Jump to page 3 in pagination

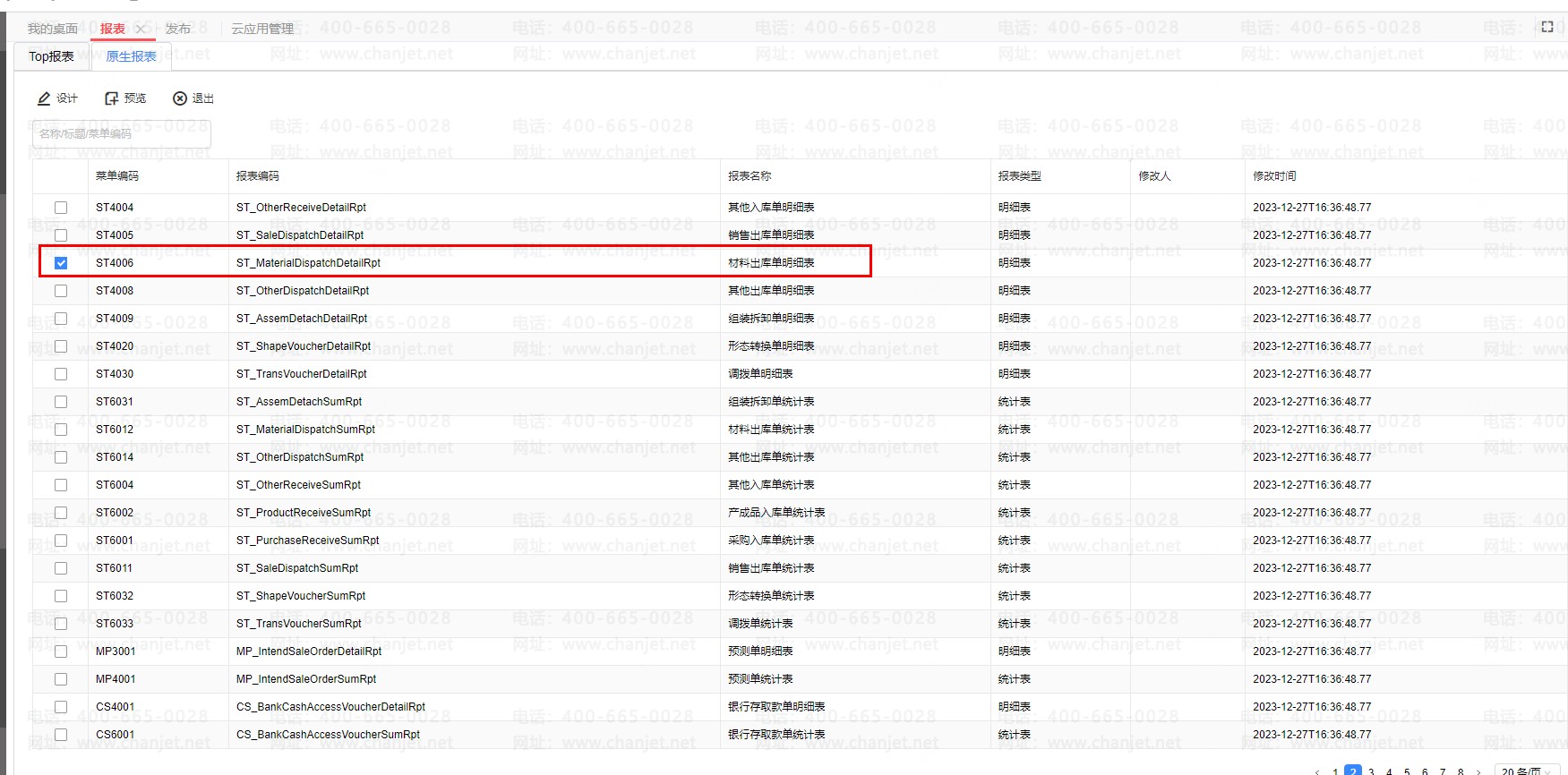[1371, 771]
